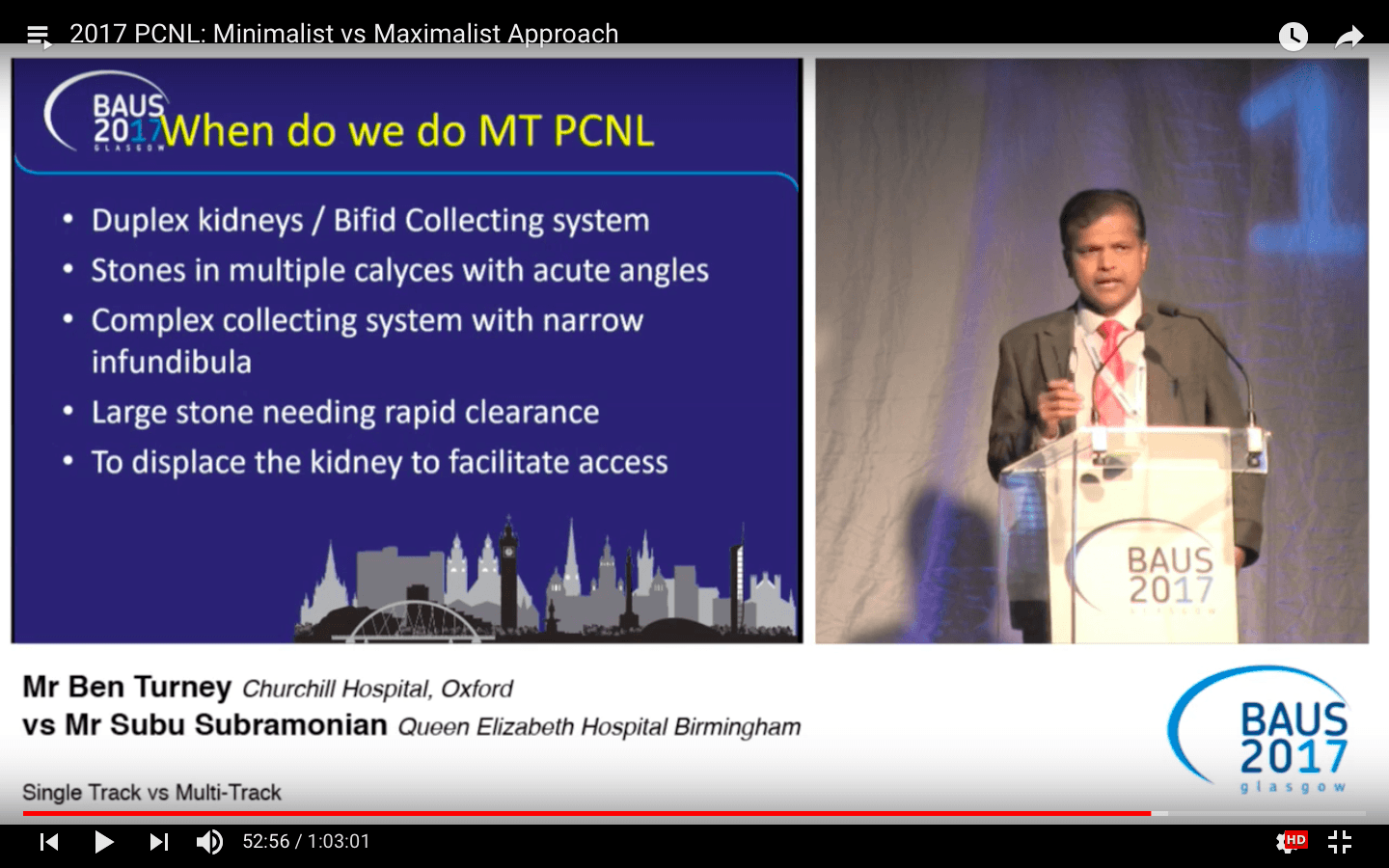Click the slide heading 'When do we do MT PCNL'
1389x868 pixels.
coord(407,131)
